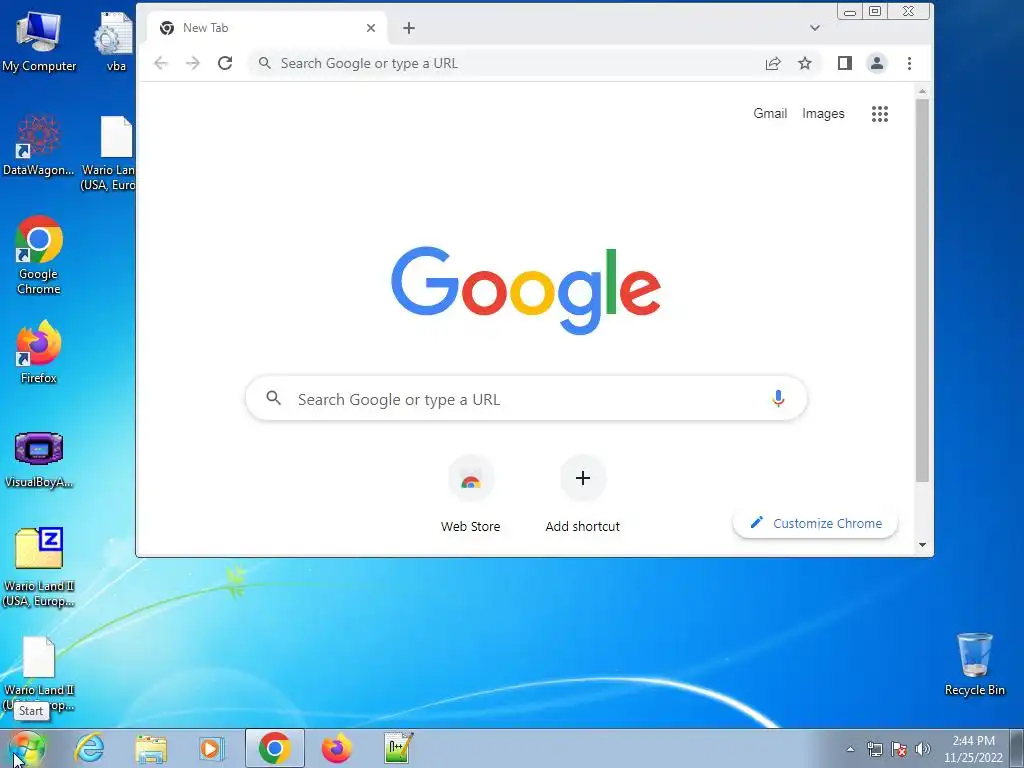Open the Images link

(x=823, y=114)
